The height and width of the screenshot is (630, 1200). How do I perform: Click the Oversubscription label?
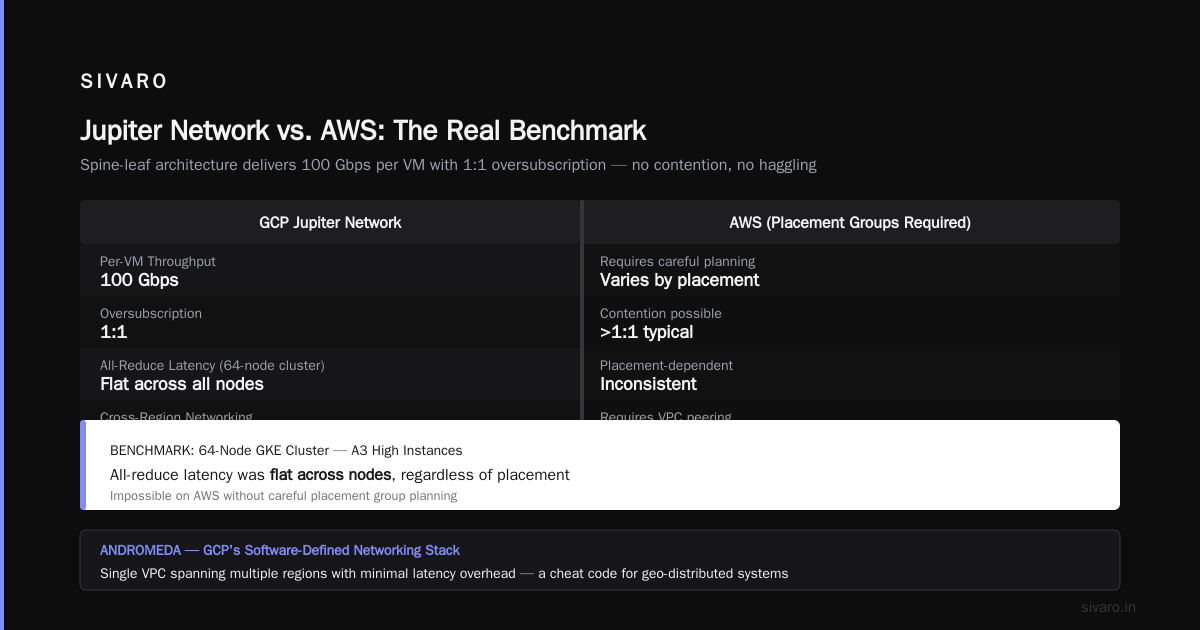click(151, 313)
